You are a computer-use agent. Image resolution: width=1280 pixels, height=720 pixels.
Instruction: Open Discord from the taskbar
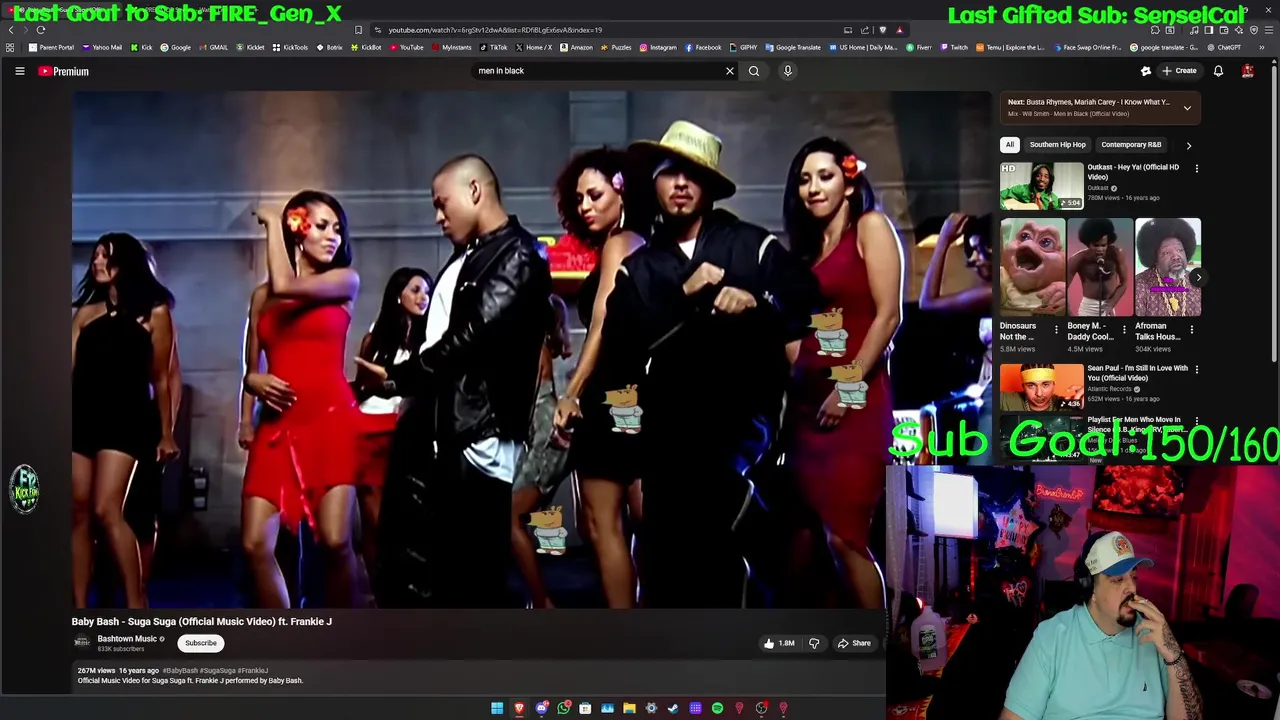click(x=541, y=708)
